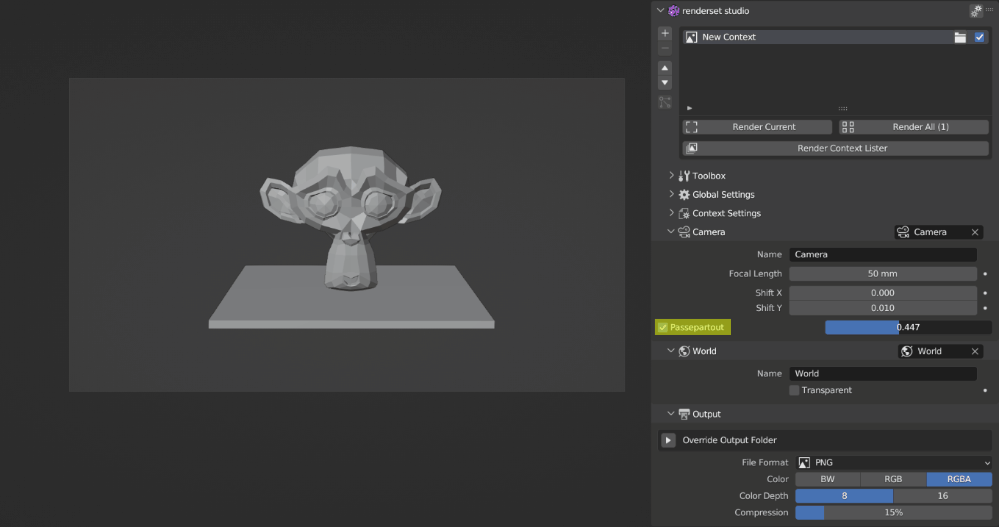Expand the Toolbox section
999x527 pixels.
(672, 176)
